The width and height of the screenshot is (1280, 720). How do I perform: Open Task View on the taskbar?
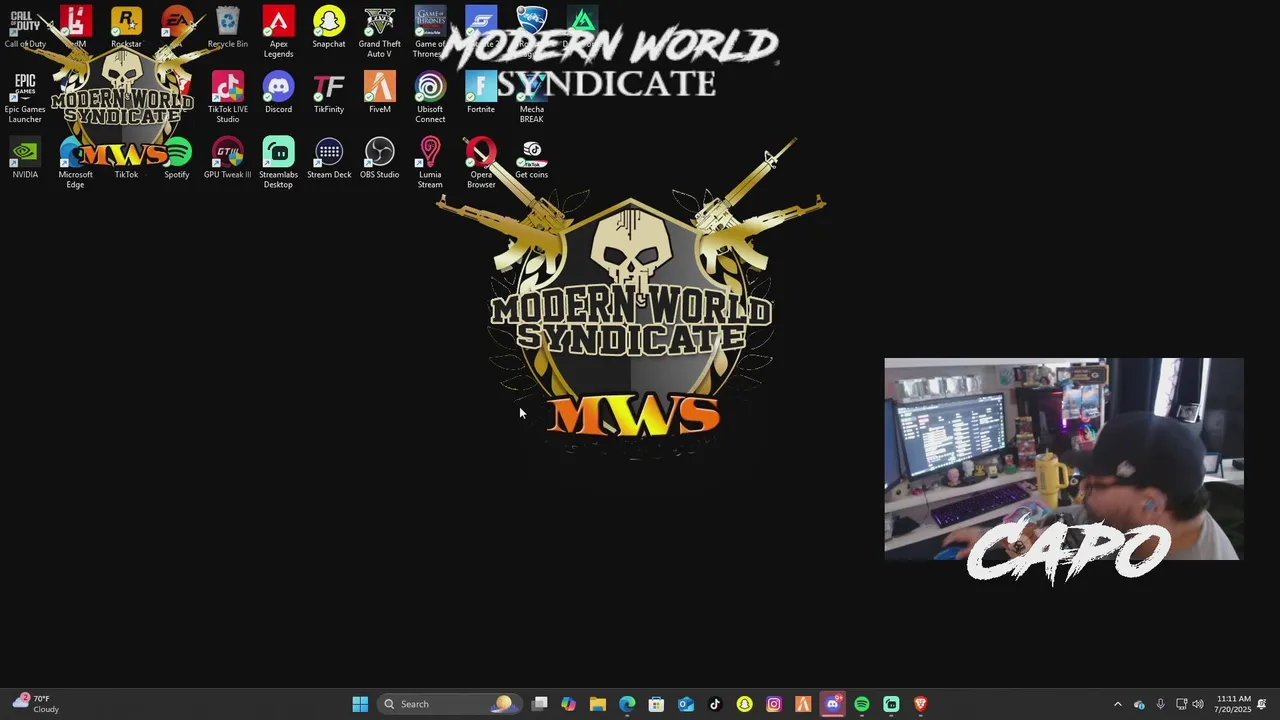[x=540, y=704]
